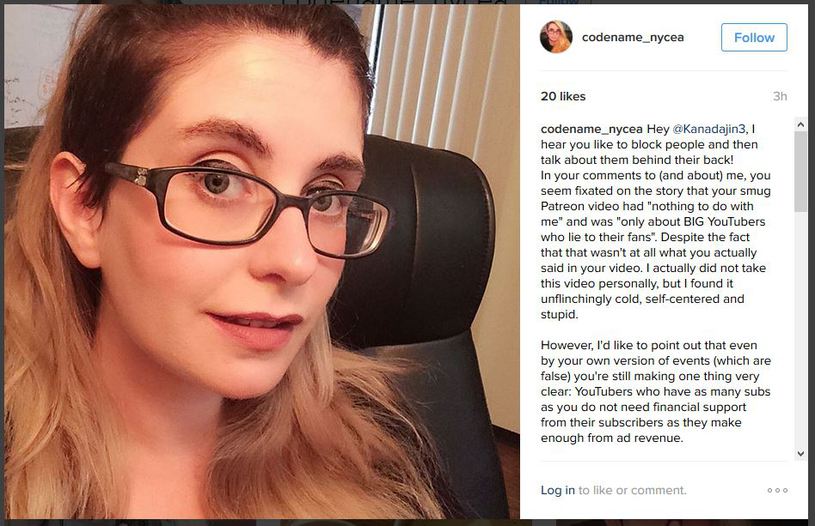This screenshot has height=526, width=815.
Task: Click the codename_nycea username beside the avatar
Action: tap(633, 37)
